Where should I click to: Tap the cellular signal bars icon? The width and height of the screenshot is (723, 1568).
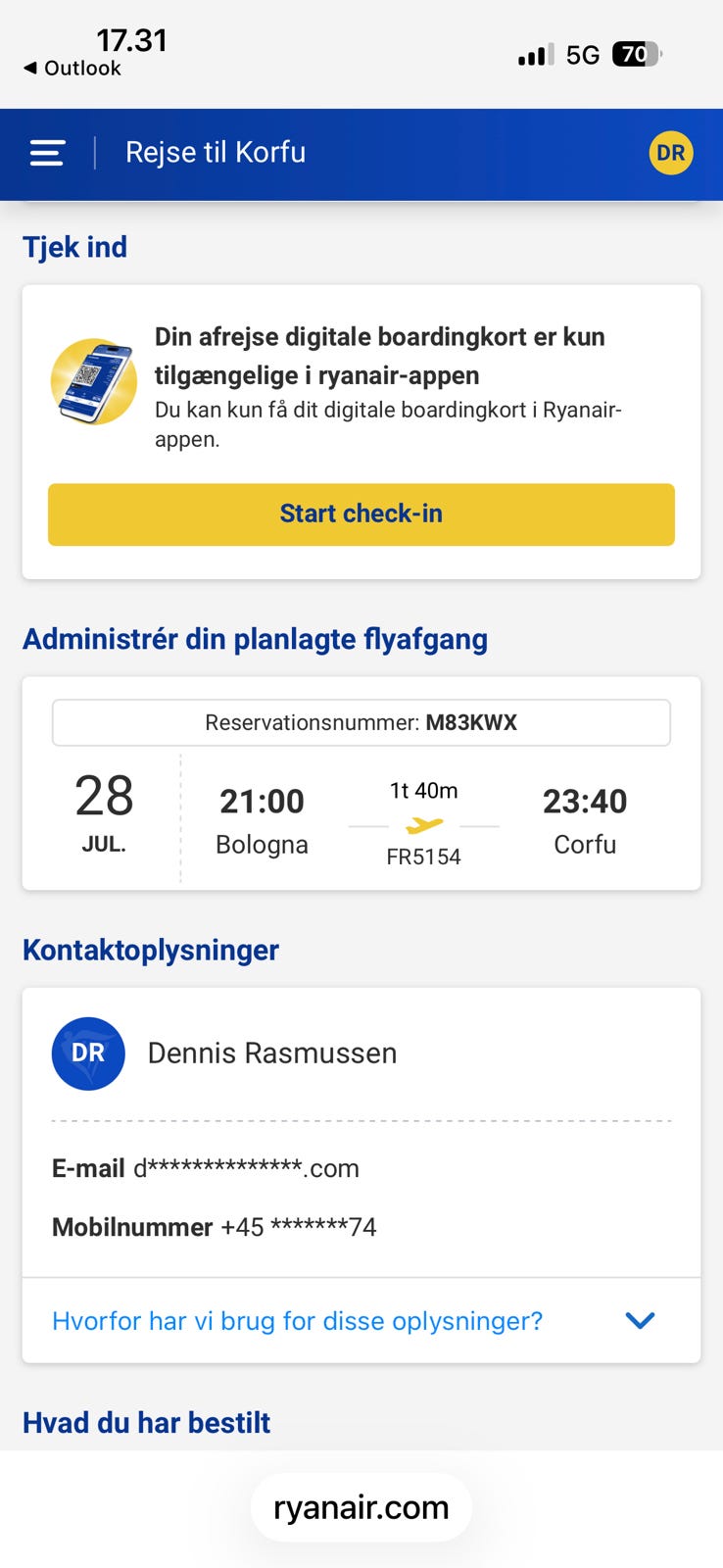(536, 55)
